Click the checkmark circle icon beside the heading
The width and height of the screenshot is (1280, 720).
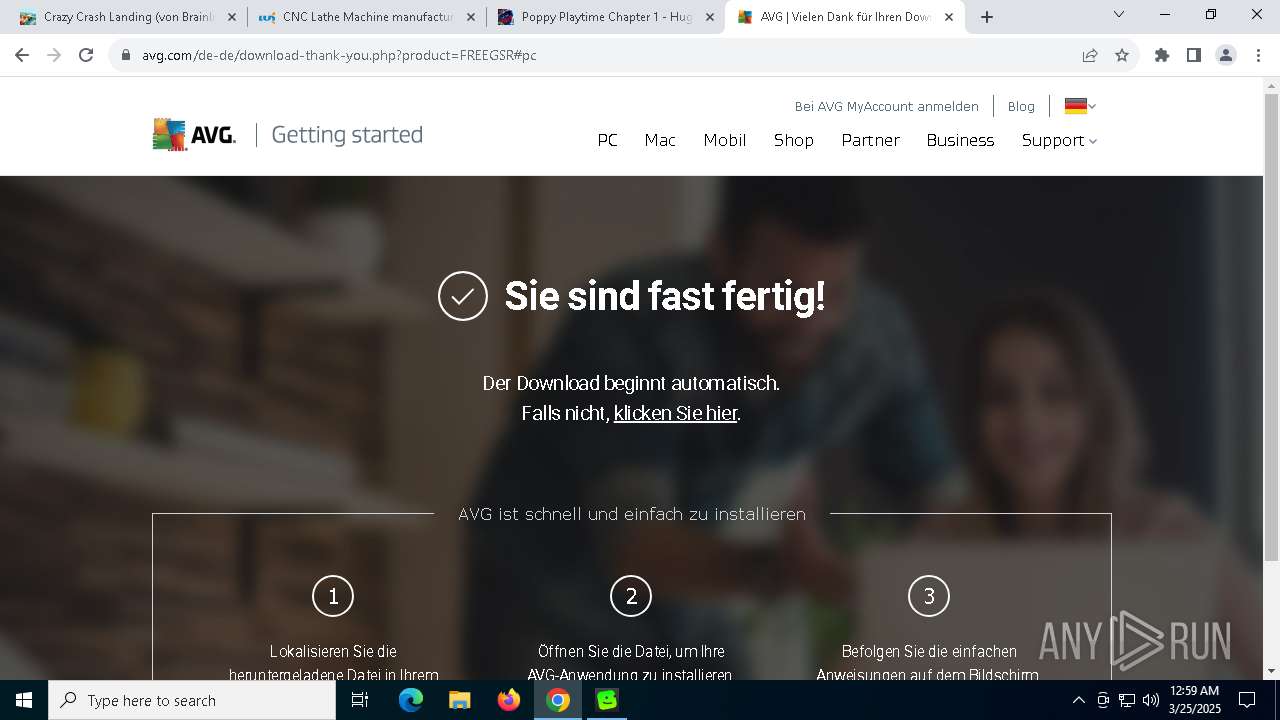pos(463,296)
